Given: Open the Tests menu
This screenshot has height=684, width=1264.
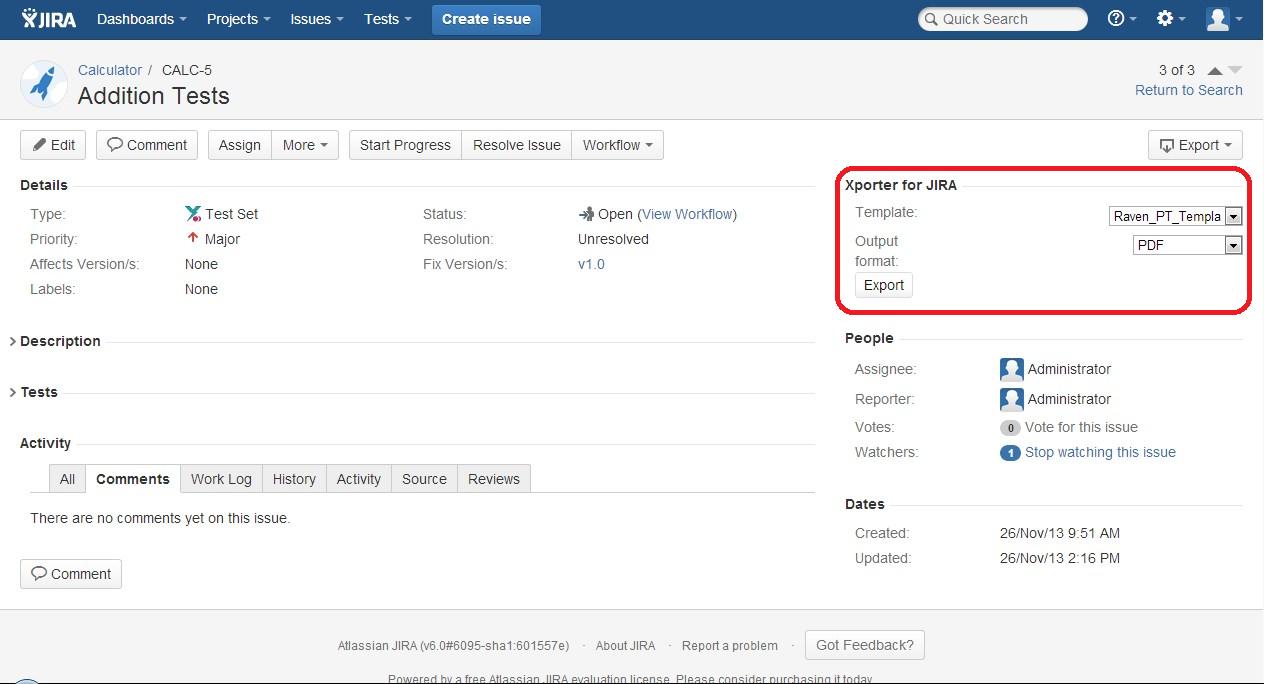Looking at the screenshot, I should (388, 19).
